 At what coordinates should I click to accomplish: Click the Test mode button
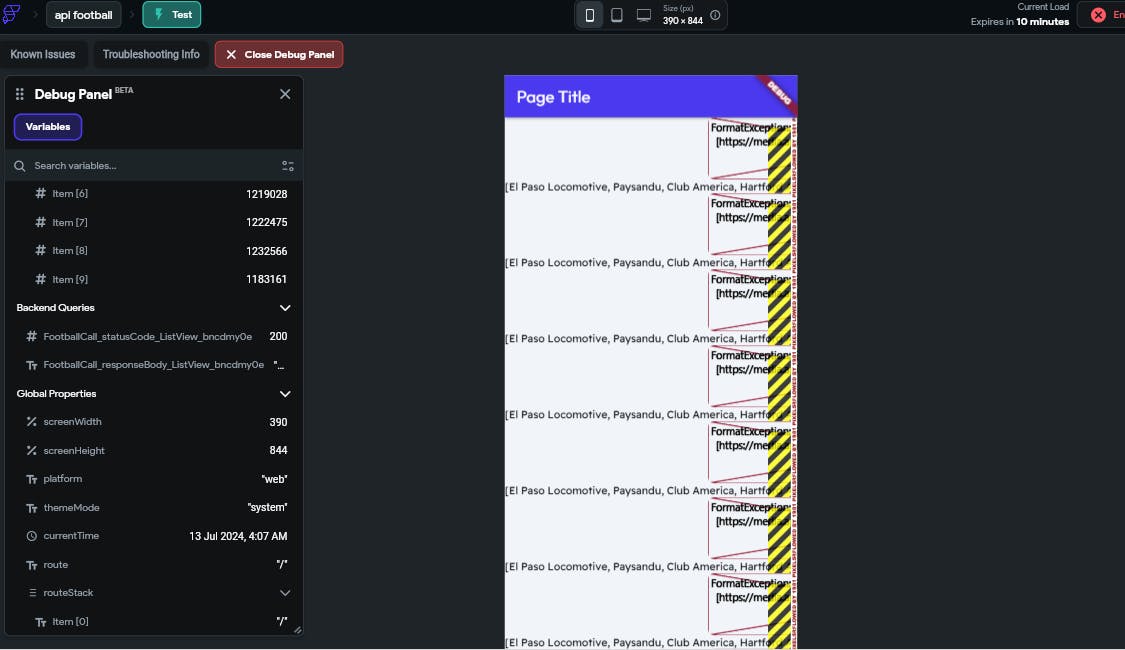pos(172,14)
